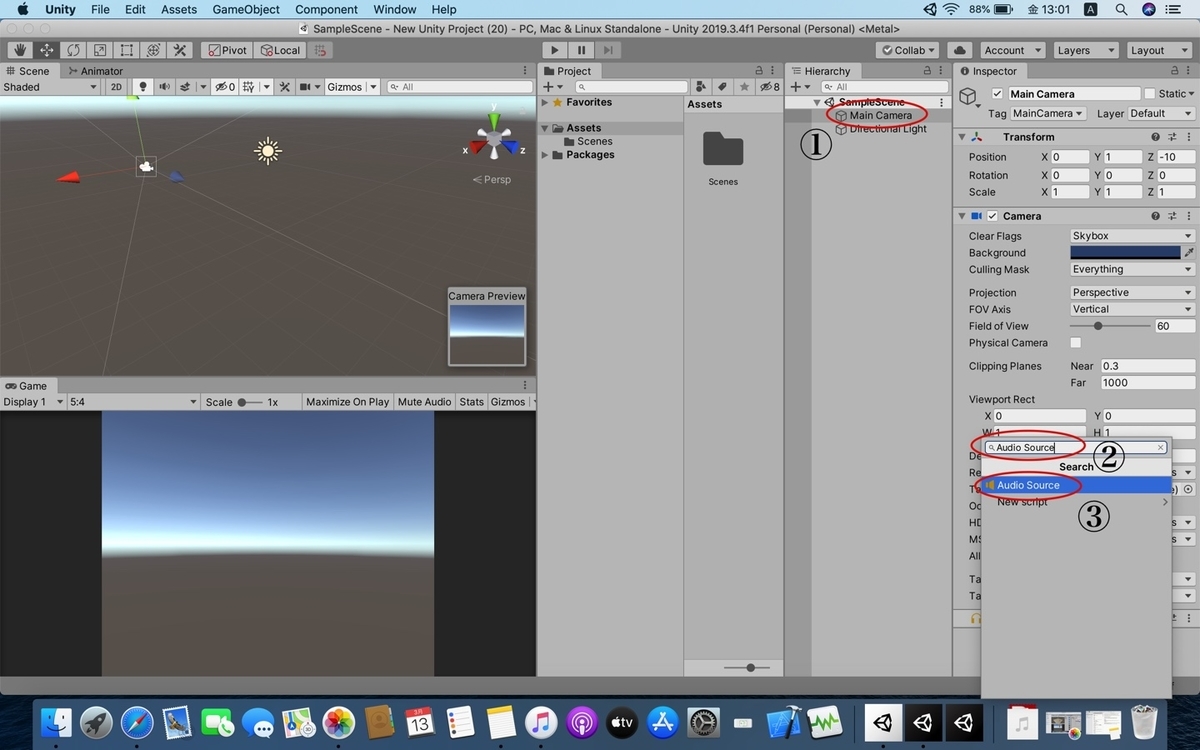Toggle 2D mode in the Scene view
Screen dimensions: 1200x750
[116, 87]
